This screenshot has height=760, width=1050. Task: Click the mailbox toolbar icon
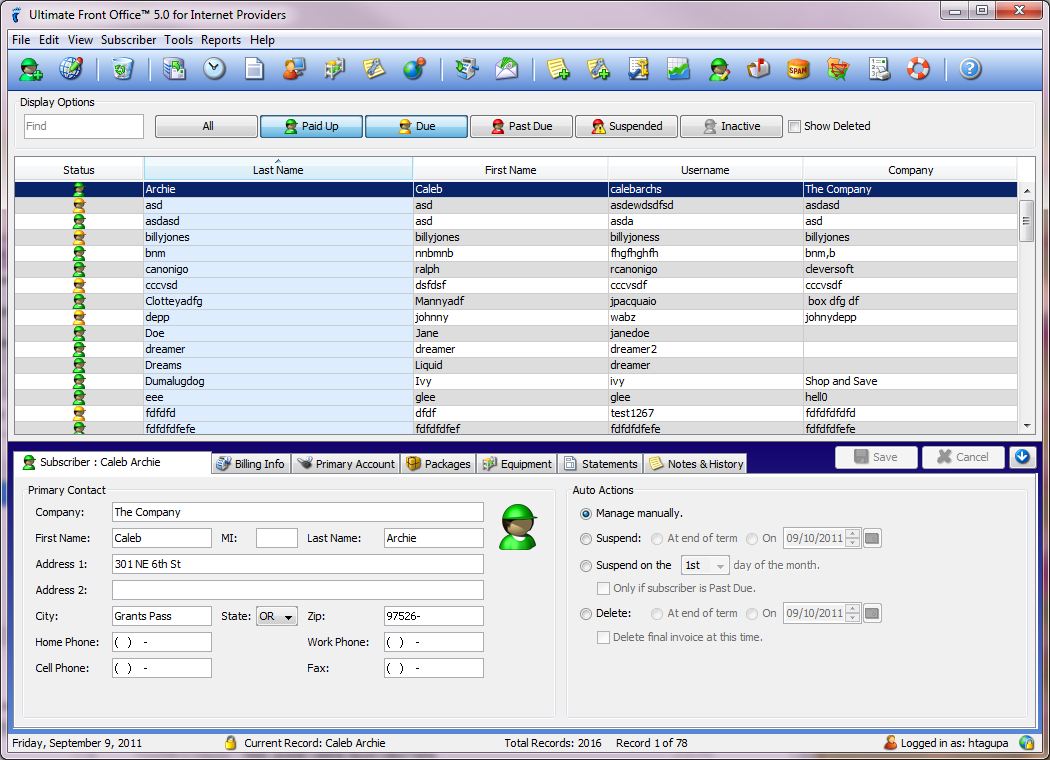[758, 69]
